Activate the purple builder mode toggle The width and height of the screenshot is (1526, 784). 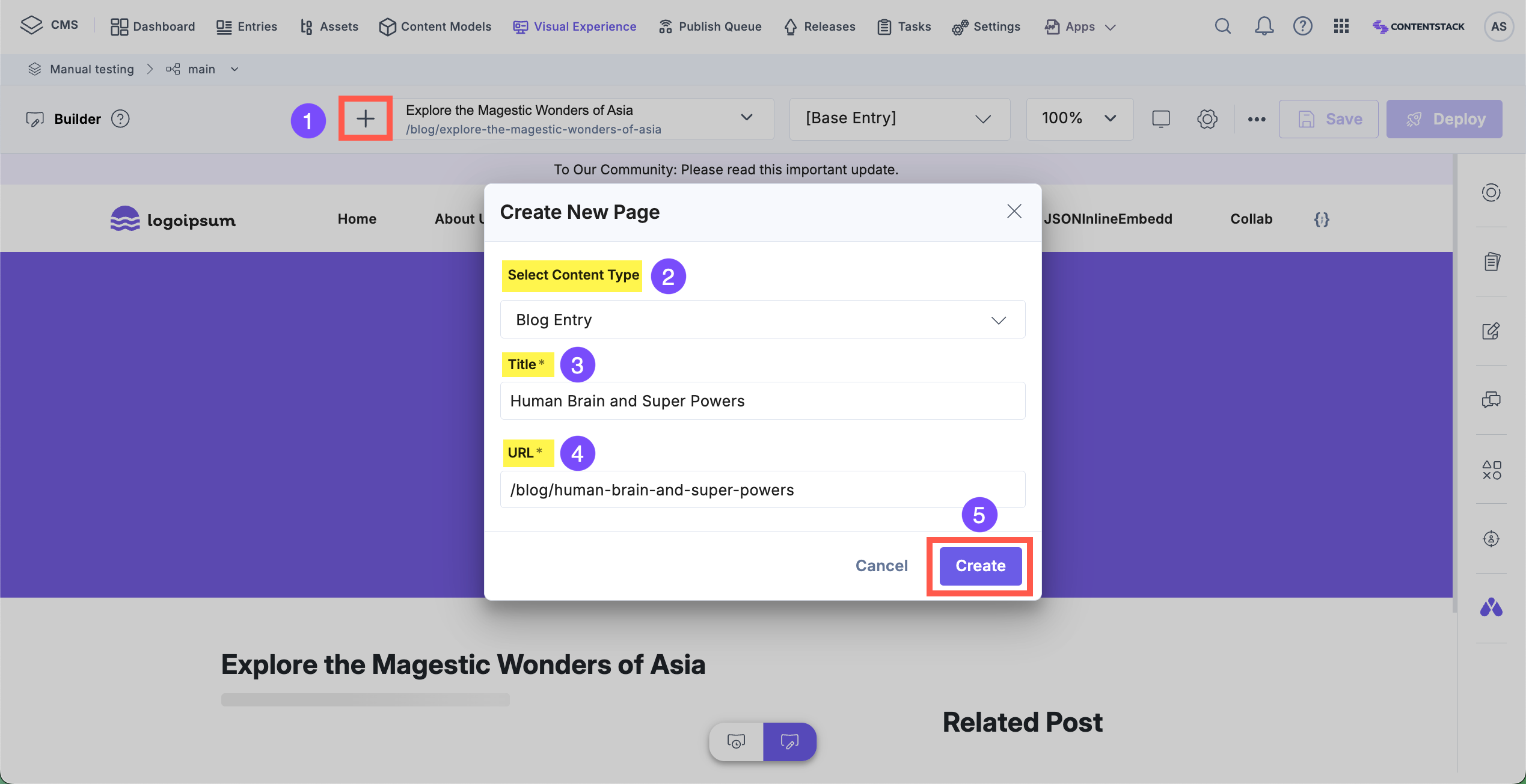789,741
